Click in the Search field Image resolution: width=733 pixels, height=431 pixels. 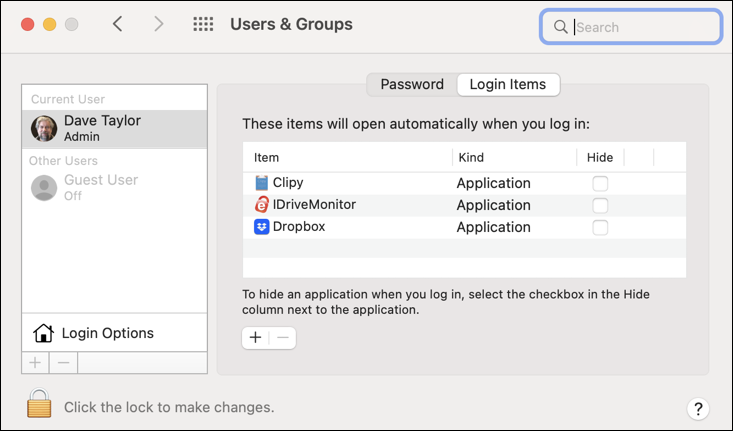[x=640, y=27]
